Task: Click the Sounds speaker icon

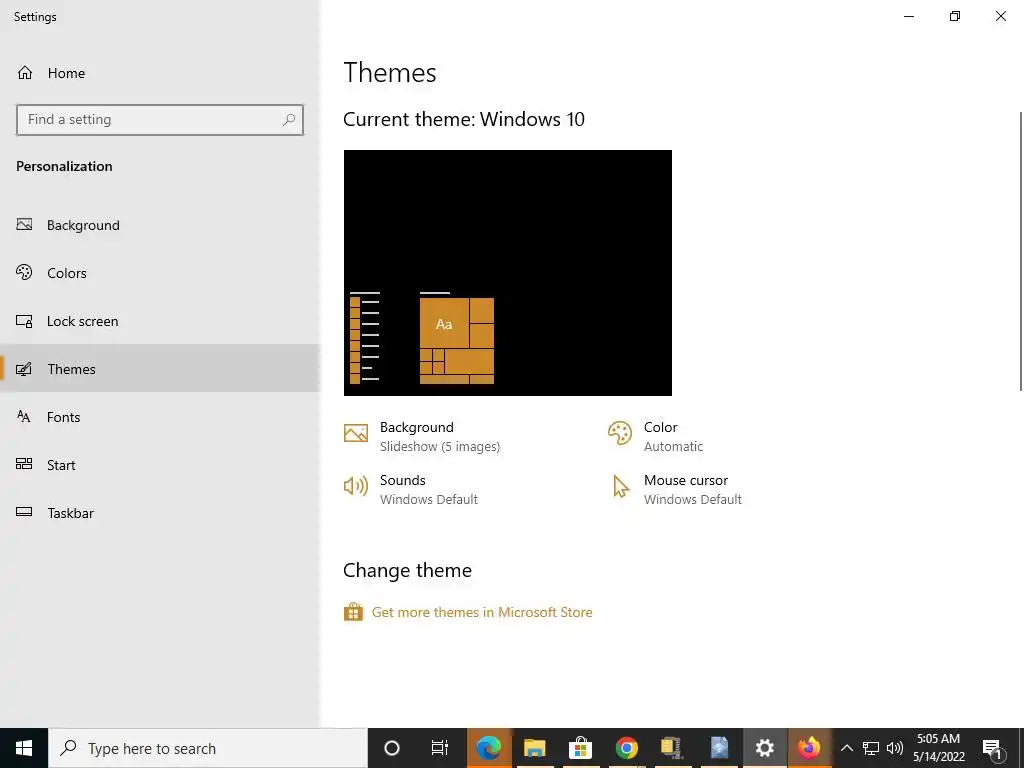Action: (x=356, y=486)
